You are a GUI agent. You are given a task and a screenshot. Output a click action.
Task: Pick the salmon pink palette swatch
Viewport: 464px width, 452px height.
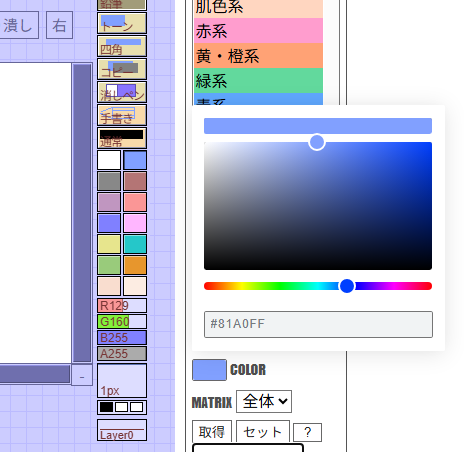(135, 202)
